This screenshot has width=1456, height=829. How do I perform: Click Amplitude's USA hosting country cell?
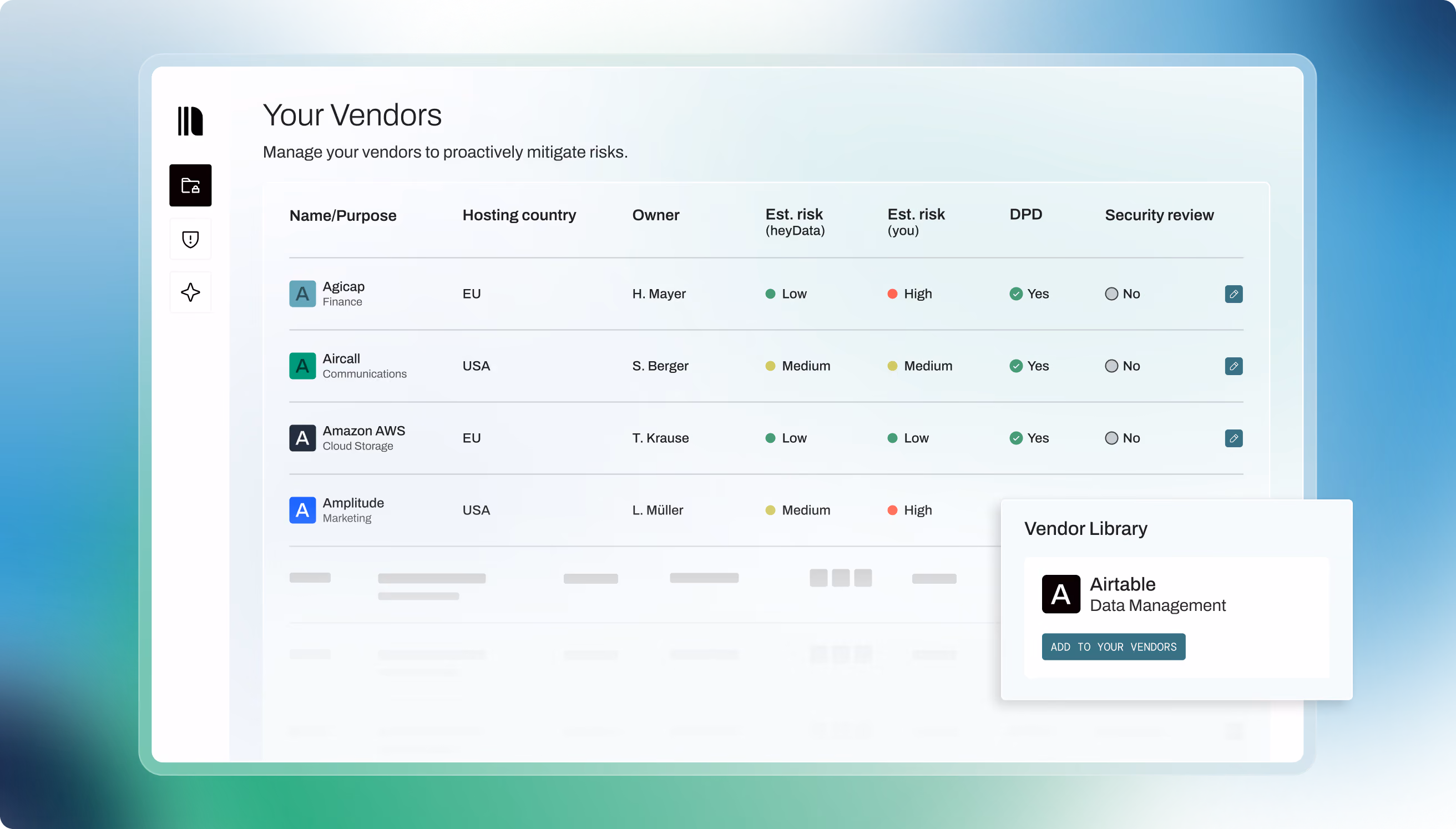click(x=476, y=510)
